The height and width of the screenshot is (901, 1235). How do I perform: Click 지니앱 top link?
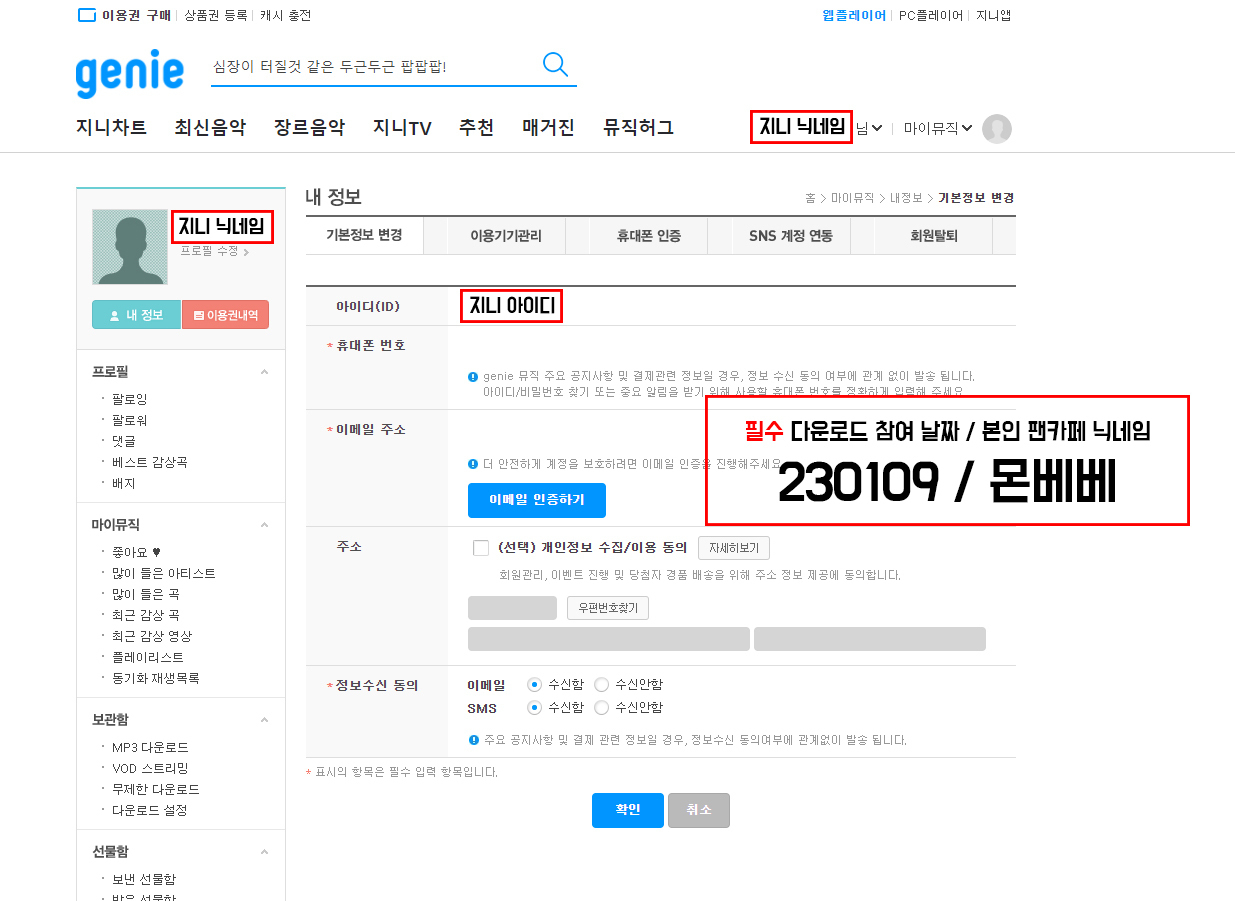(994, 15)
